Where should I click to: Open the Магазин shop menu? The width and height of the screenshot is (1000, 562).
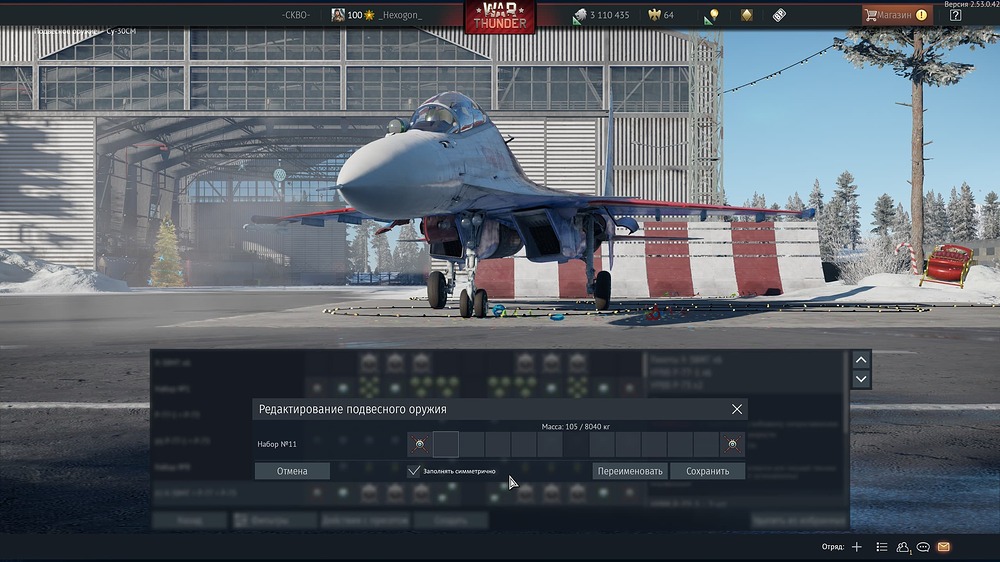point(897,15)
